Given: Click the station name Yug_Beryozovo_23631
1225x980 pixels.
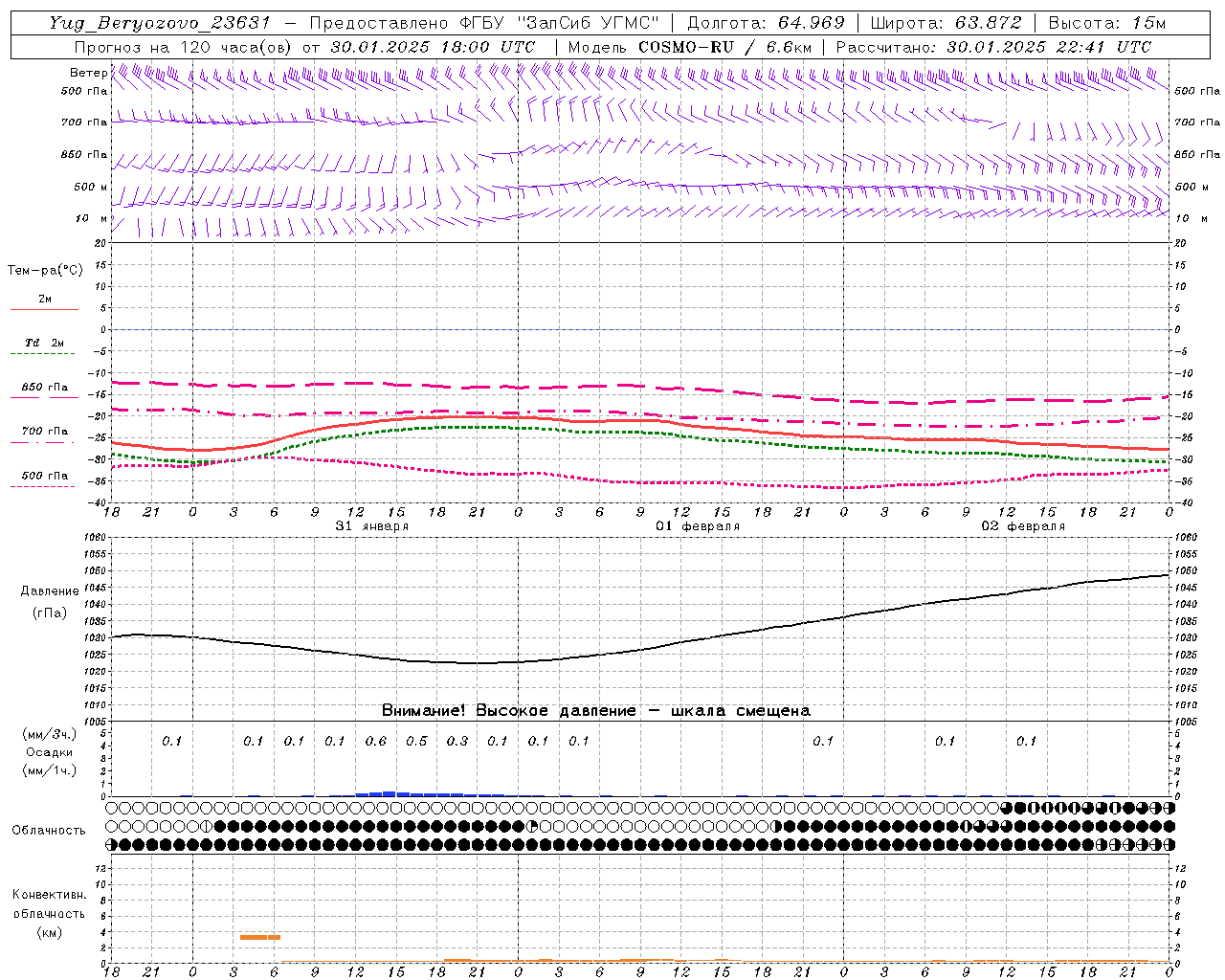Looking at the screenshot, I should click(161, 23).
